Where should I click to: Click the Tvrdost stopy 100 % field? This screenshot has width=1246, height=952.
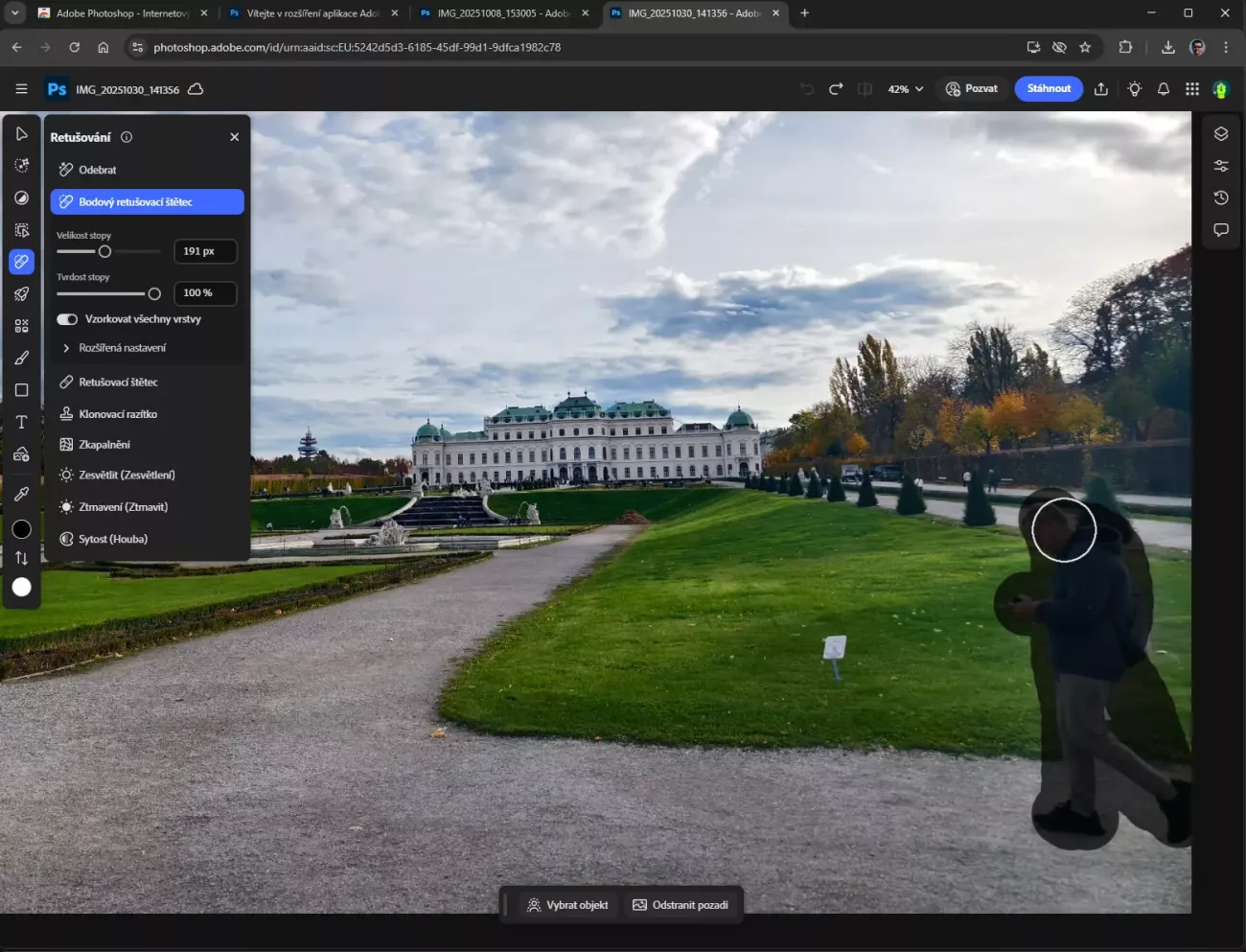204,293
